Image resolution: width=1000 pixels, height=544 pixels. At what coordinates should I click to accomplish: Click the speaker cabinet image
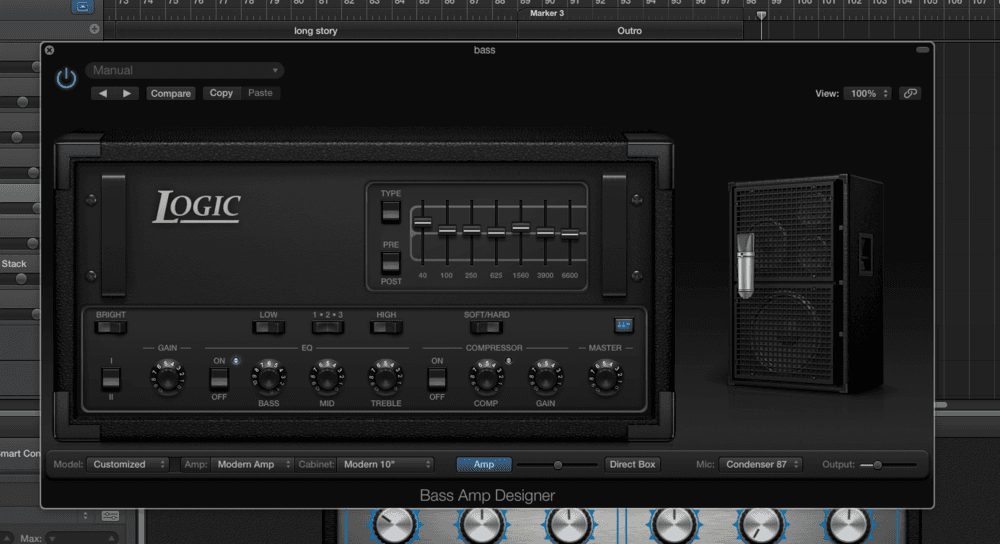807,284
